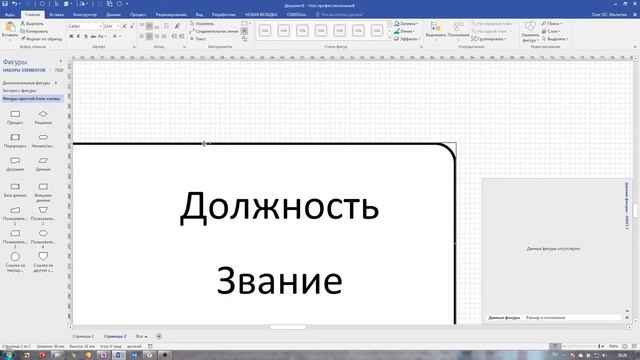
Task: Add a new page with plus button
Action: tap(159, 336)
